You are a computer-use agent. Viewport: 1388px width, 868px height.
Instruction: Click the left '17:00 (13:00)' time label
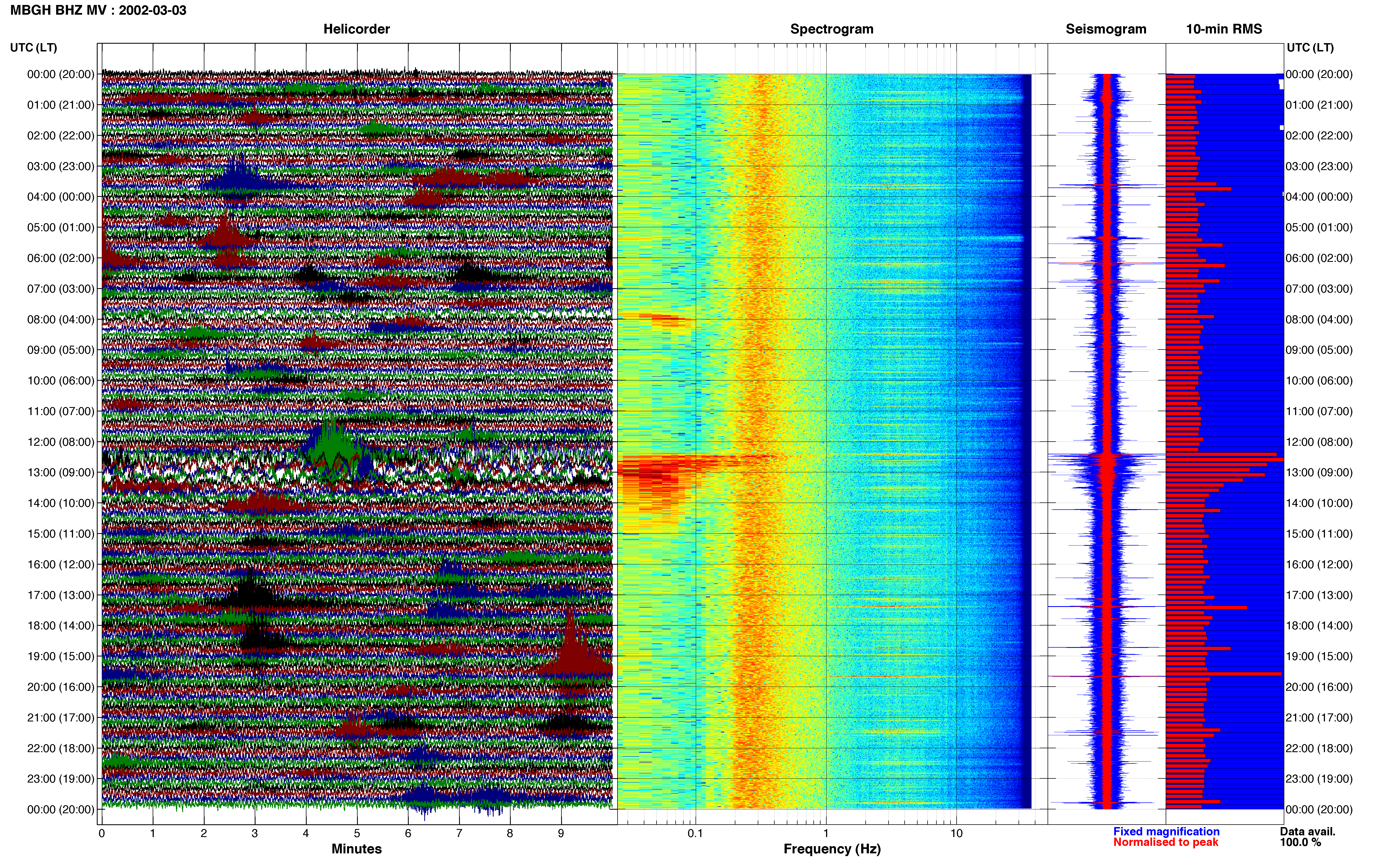tap(61, 595)
